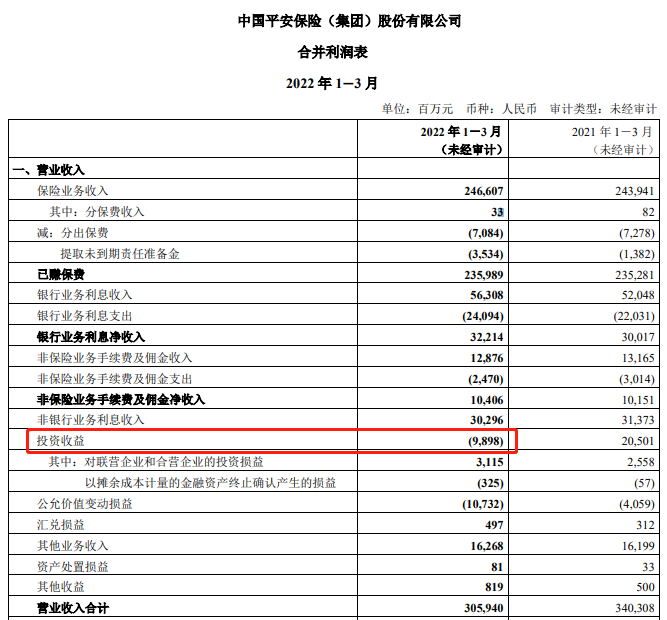Select the row label 银行业务利息支出
The width and height of the screenshot is (667, 620).
(x=85, y=316)
